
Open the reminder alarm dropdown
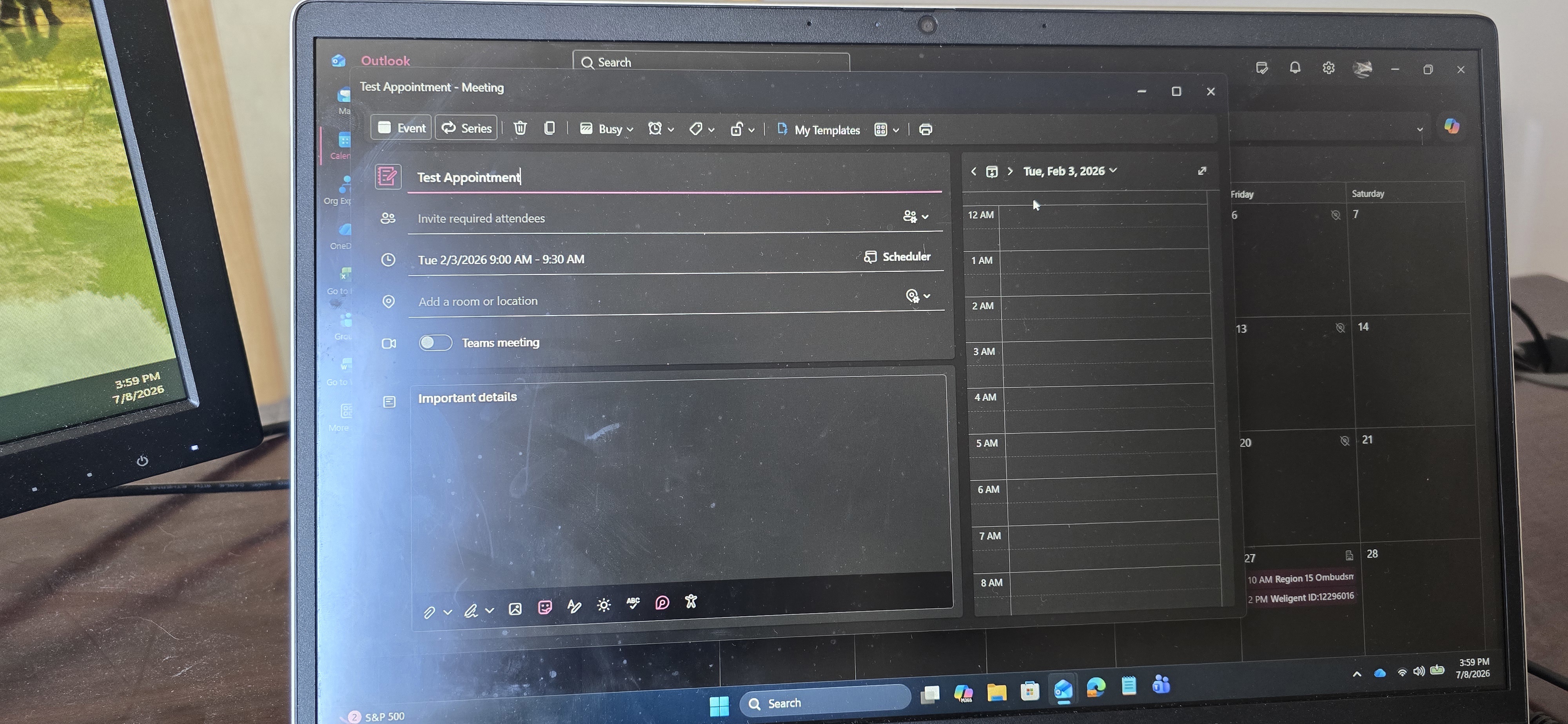pos(661,129)
